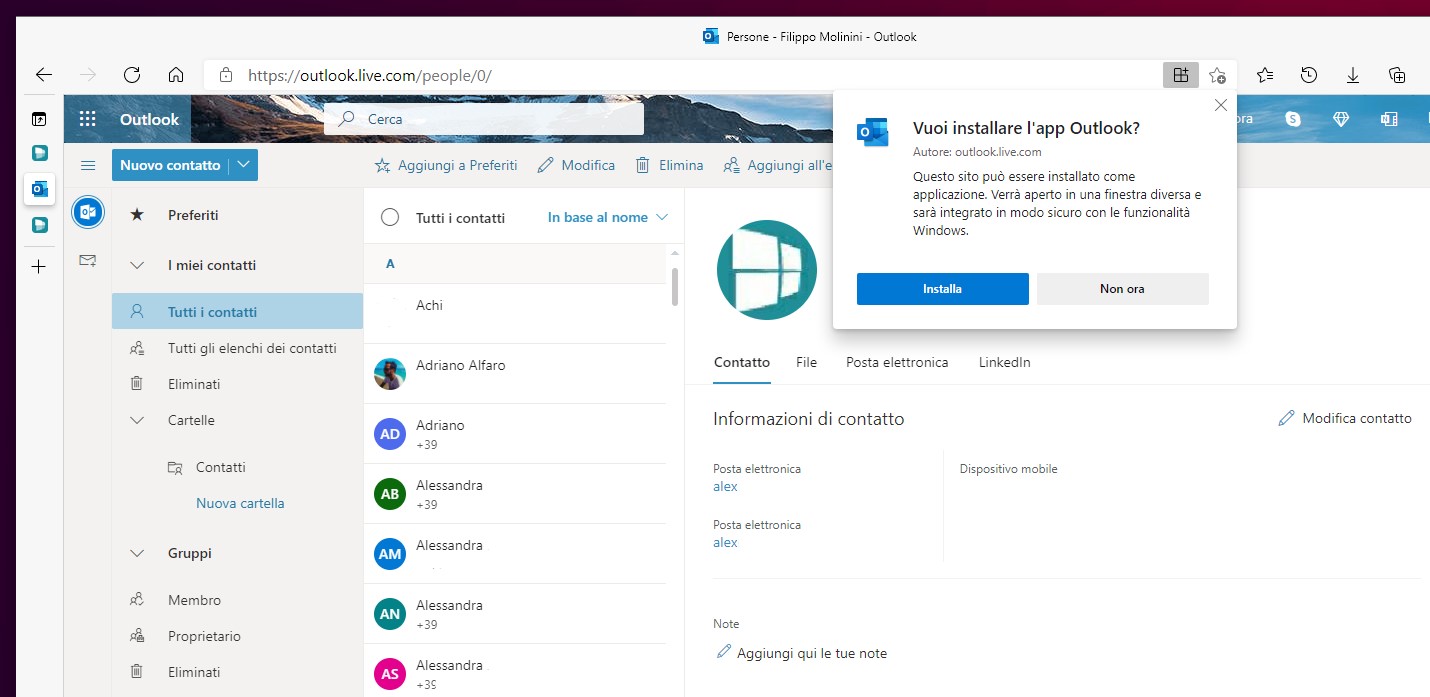1430x697 pixels.
Task: Reload the page with the refresh icon
Action: [131, 75]
